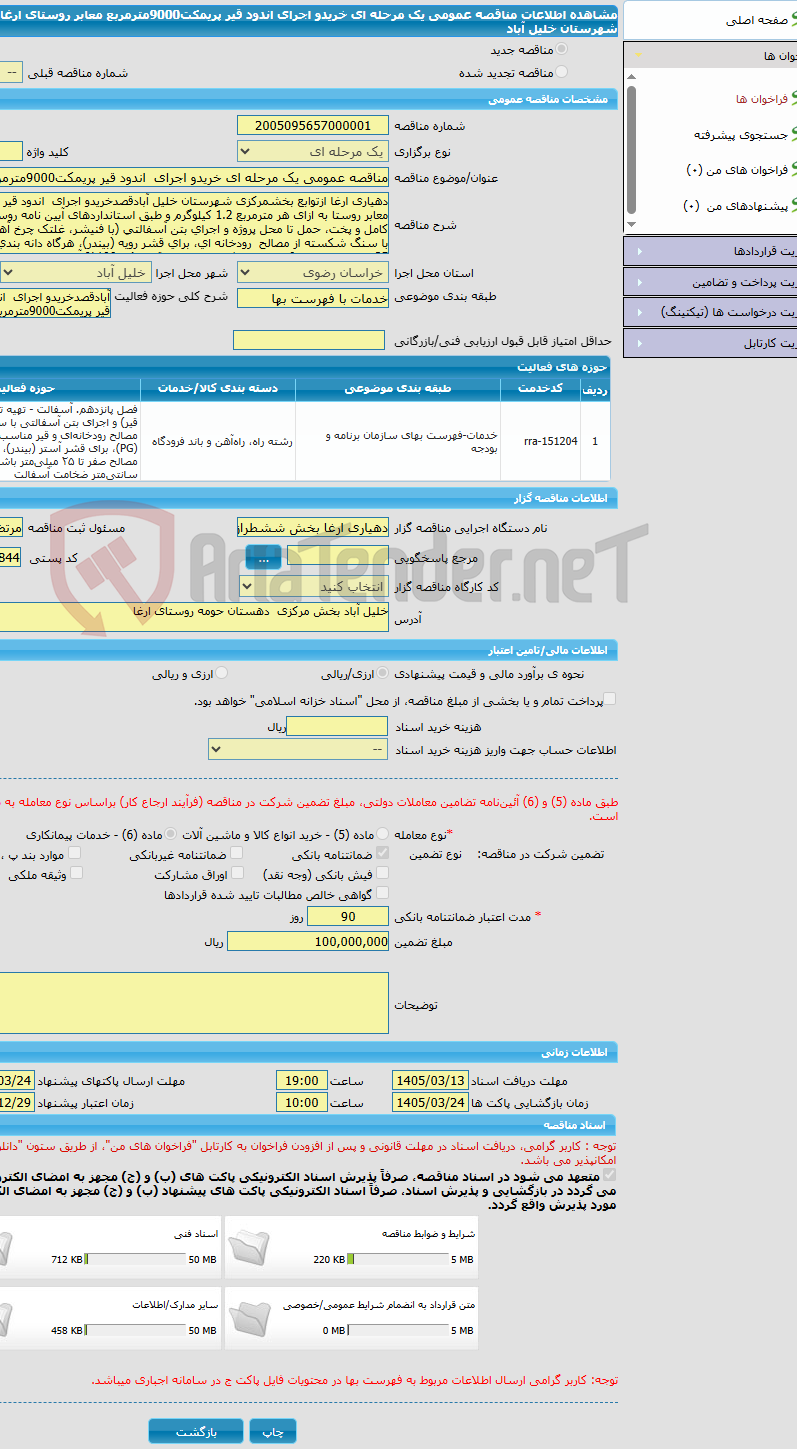The height and width of the screenshot is (1449, 797).
Task: Click the حداقل امتیاز قابل قبول field
Action: click(308, 341)
